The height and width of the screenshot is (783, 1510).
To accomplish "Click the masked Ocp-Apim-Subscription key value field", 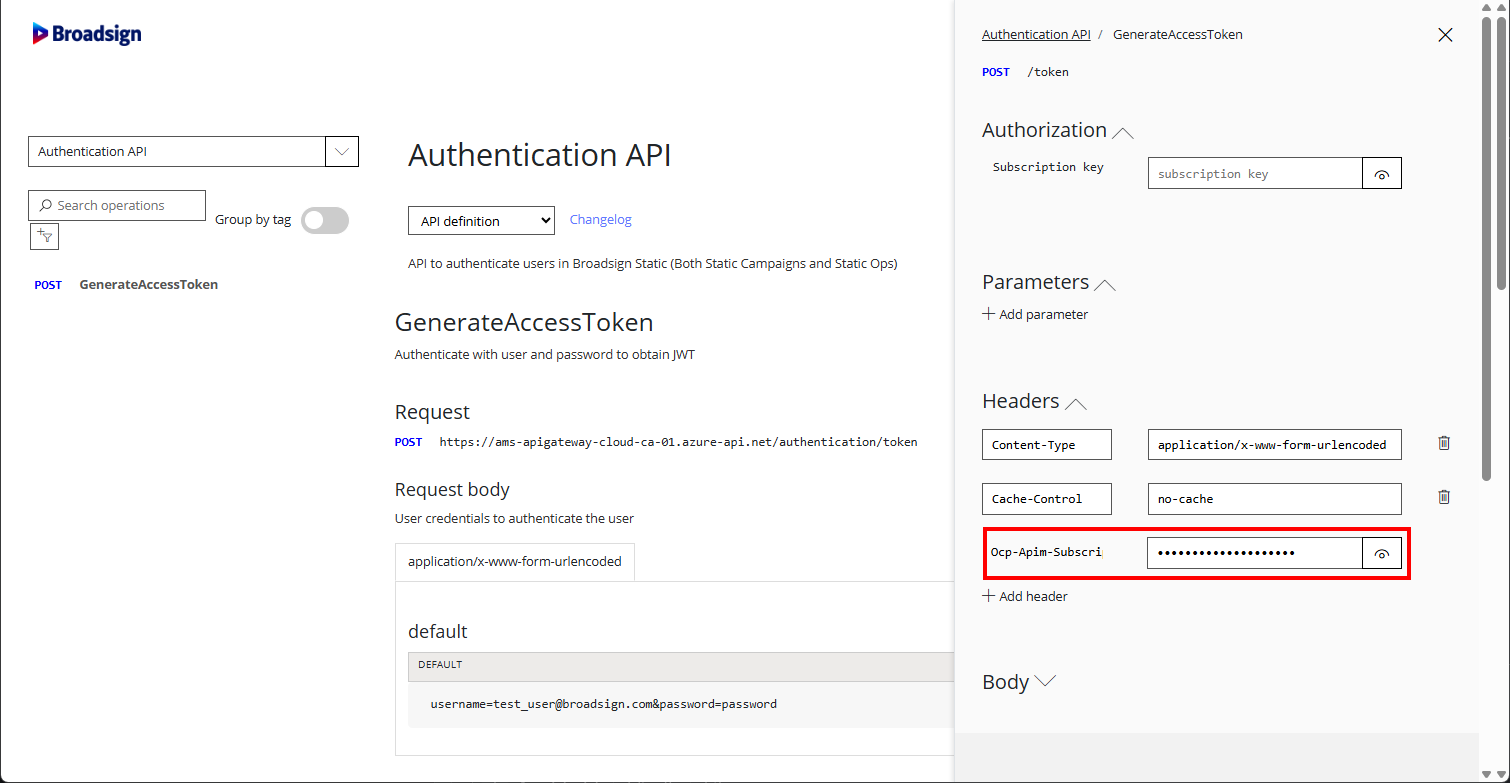I will pos(1255,553).
